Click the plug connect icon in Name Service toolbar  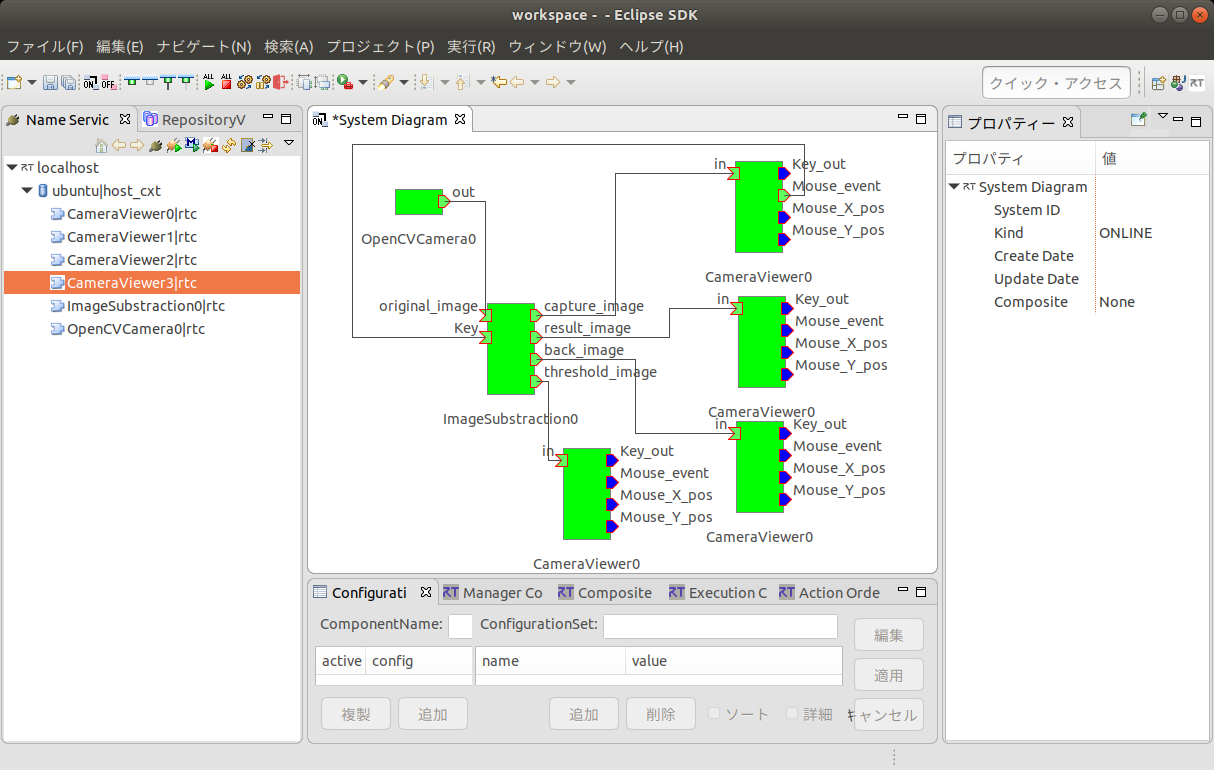click(x=155, y=145)
